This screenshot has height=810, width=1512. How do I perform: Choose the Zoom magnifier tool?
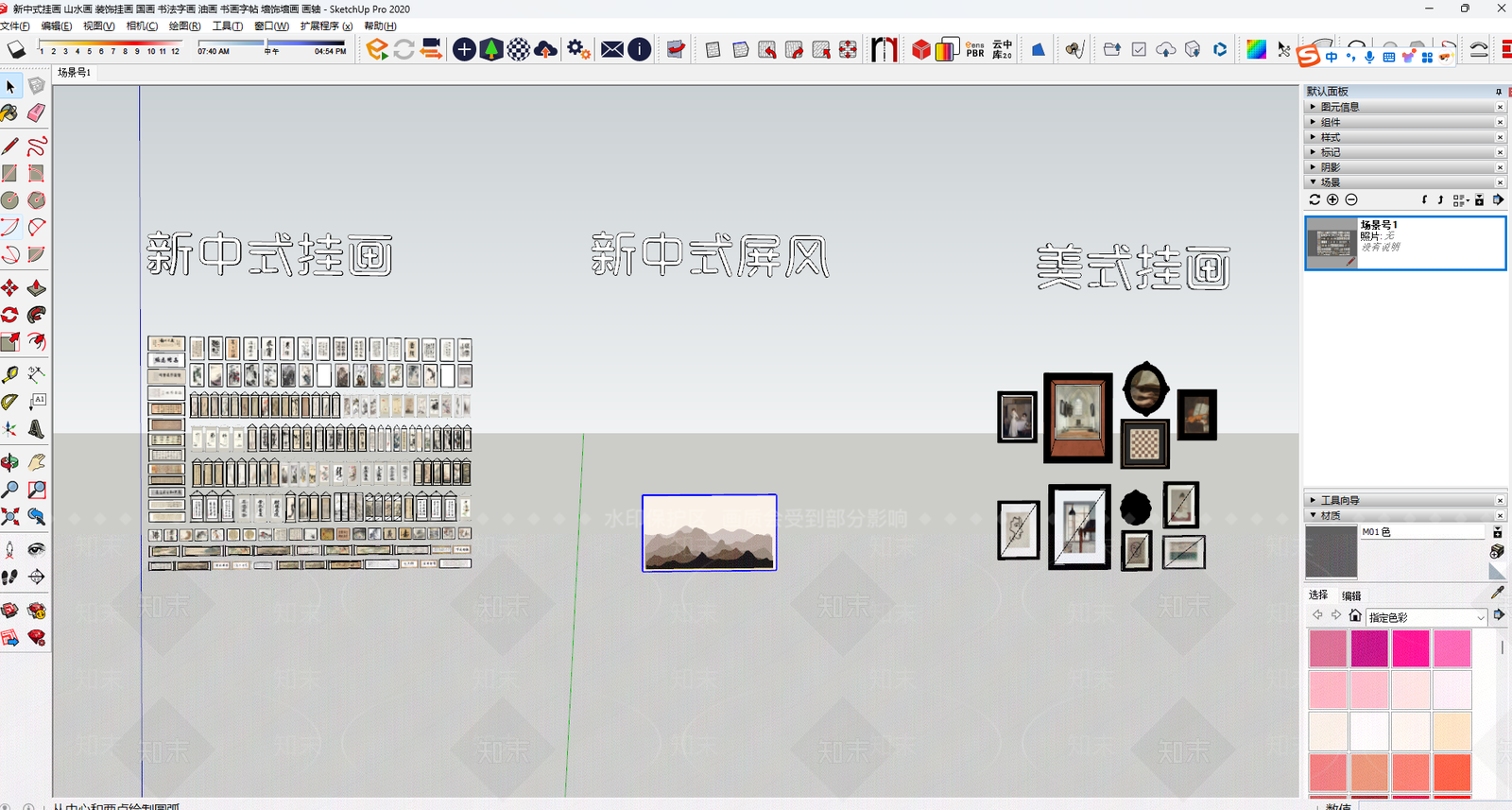click(x=10, y=490)
